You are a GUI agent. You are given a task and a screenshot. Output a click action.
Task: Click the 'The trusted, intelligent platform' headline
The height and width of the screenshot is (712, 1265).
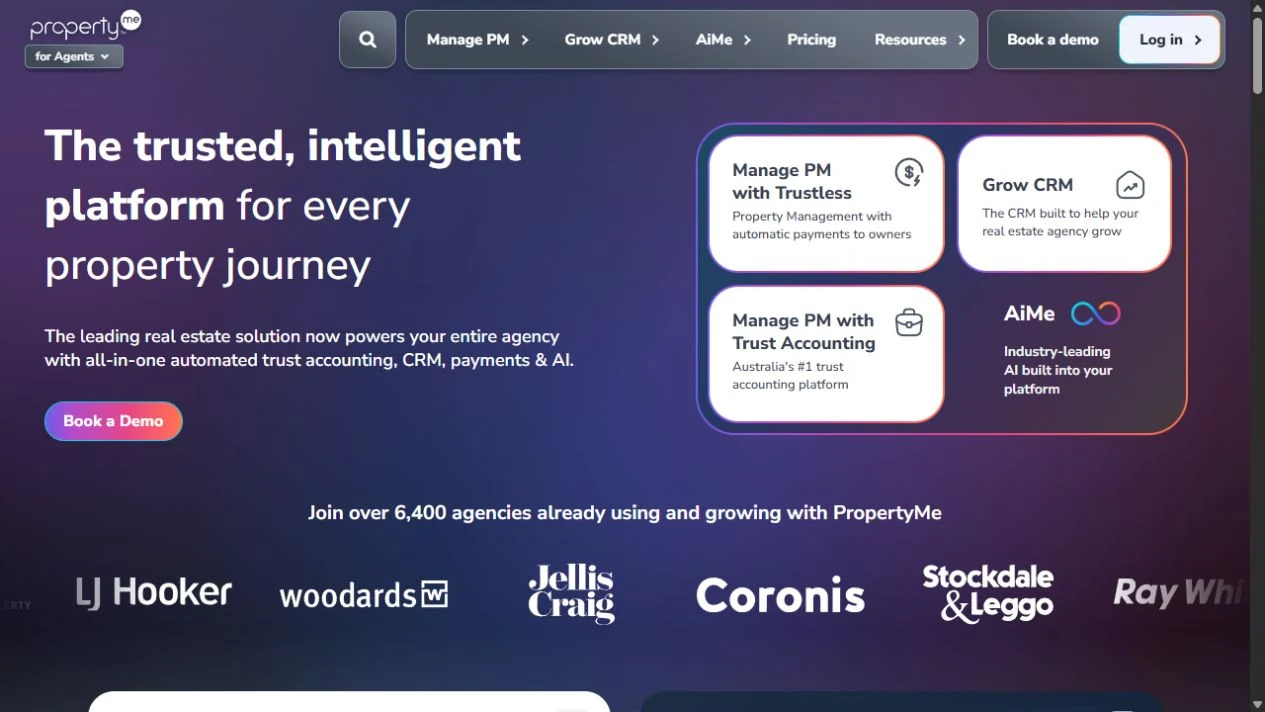tap(283, 205)
